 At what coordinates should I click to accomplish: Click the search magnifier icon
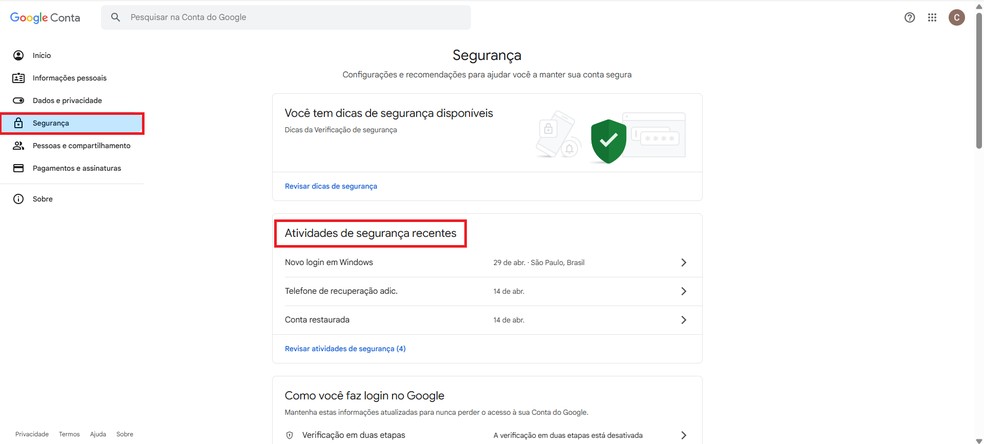(x=116, y=17)
